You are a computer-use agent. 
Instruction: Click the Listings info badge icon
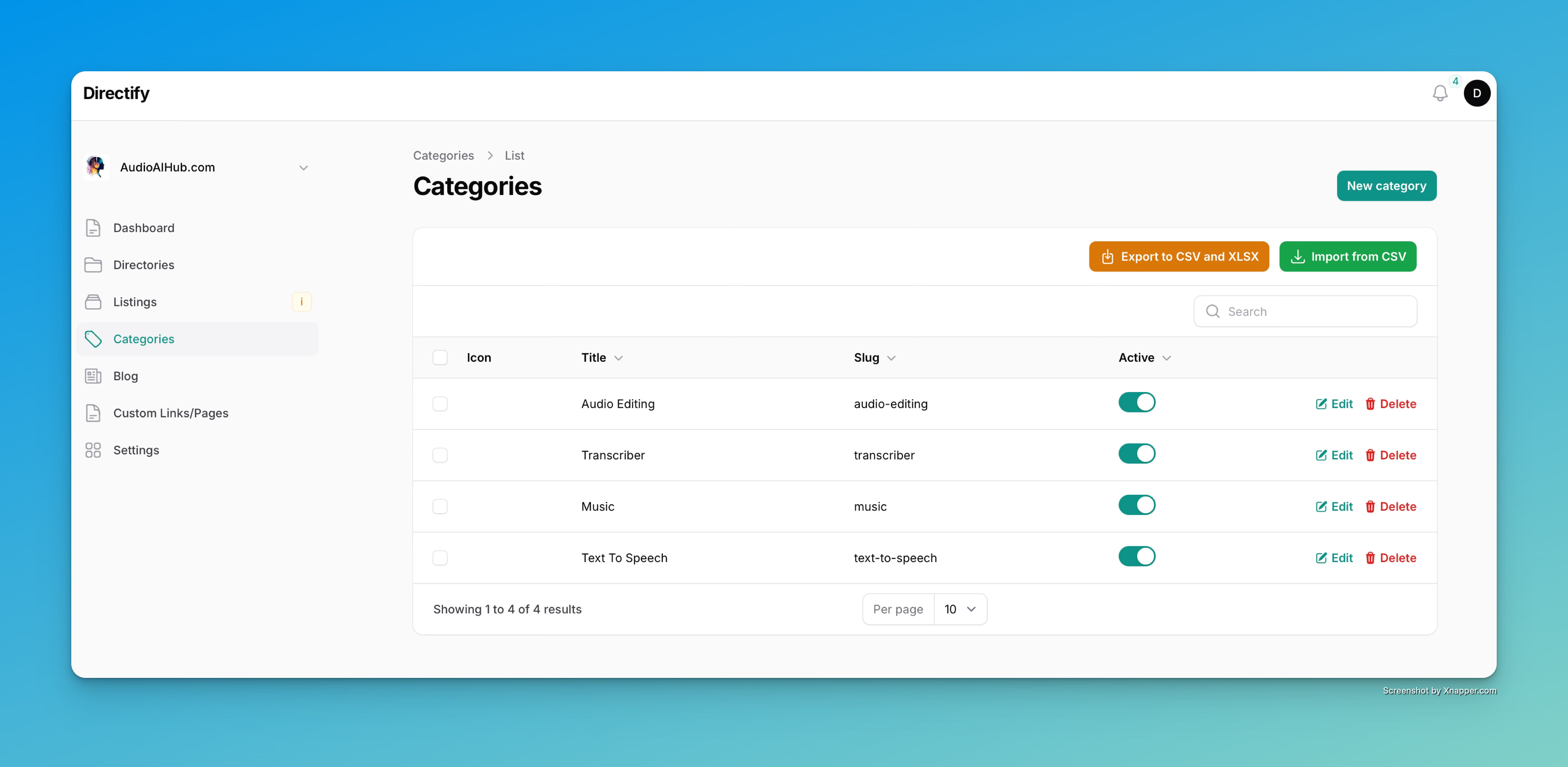[x=301, y=302]
